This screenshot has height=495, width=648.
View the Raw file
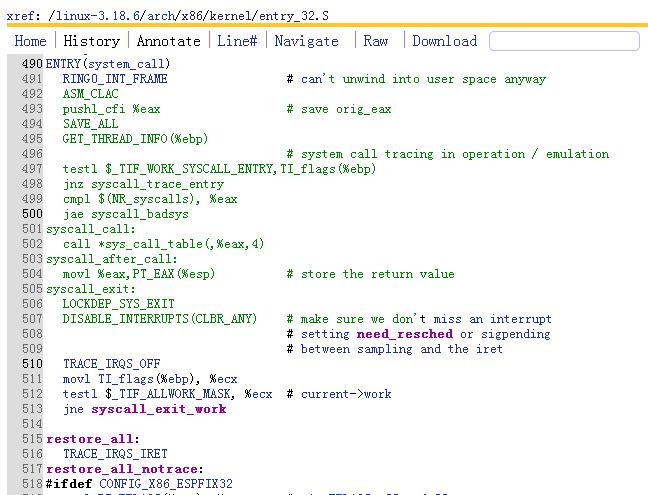376,41
